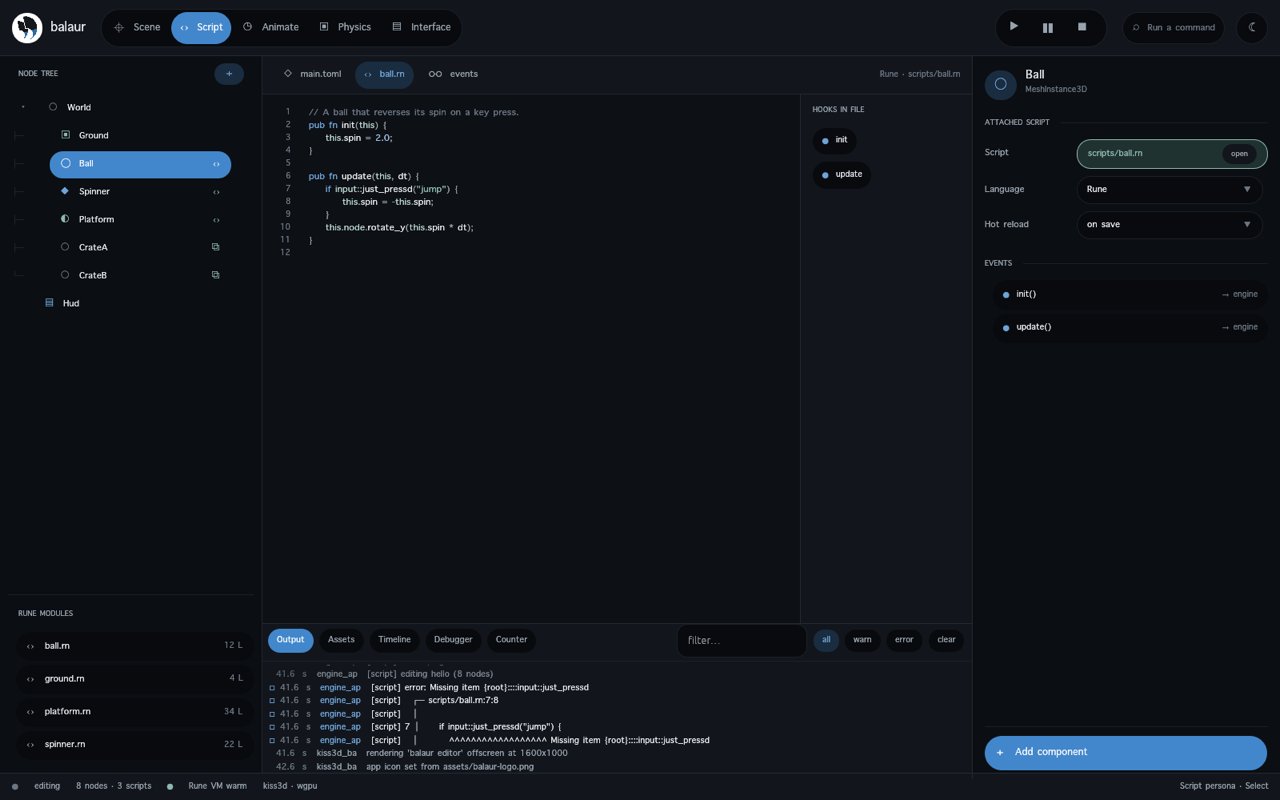Switch to the Assets bottom panel tab
The width and height of the screenshot is (1280, 800).
point(341,640)
